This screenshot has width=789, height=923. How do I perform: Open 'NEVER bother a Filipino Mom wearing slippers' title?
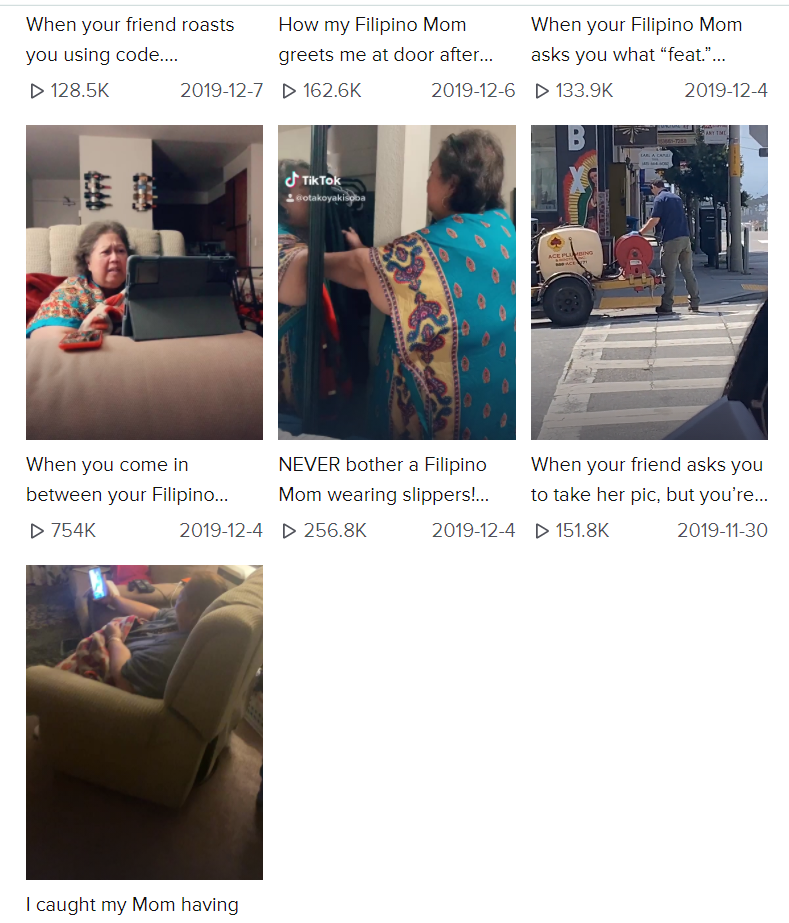(383, 480)
